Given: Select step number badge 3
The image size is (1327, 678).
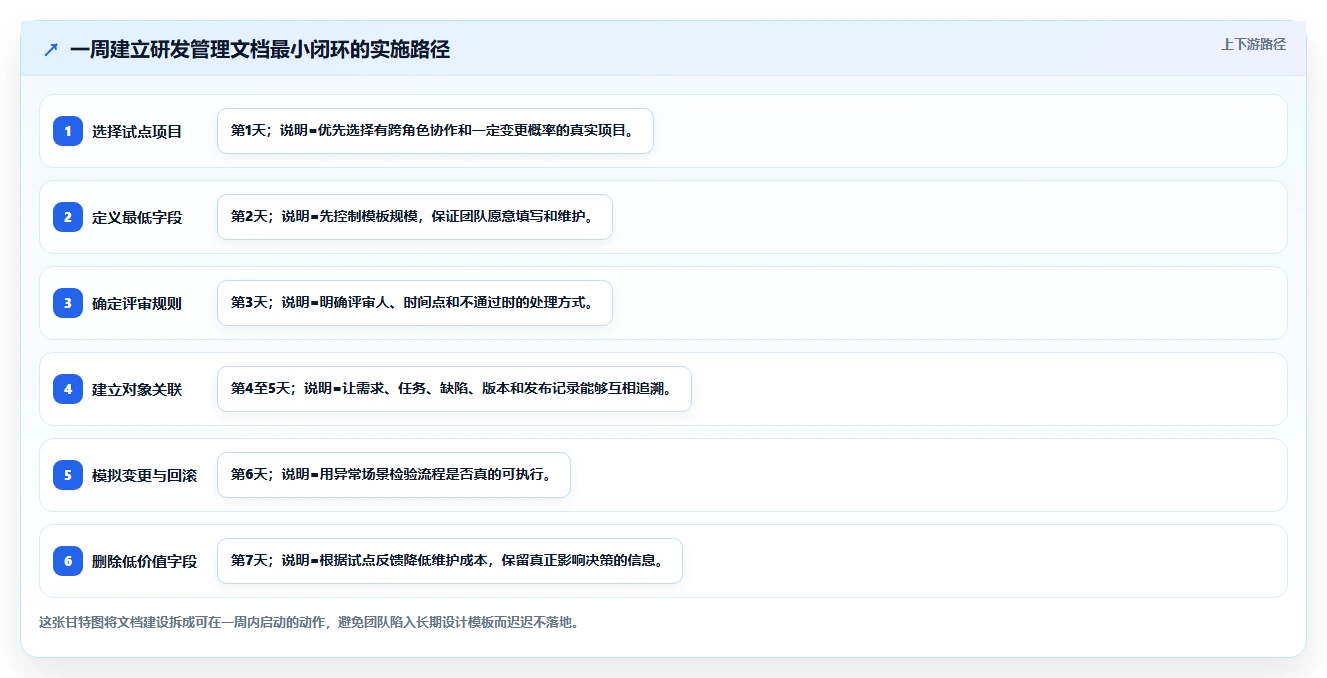Looking at the screenshot, I should [68, 302].
